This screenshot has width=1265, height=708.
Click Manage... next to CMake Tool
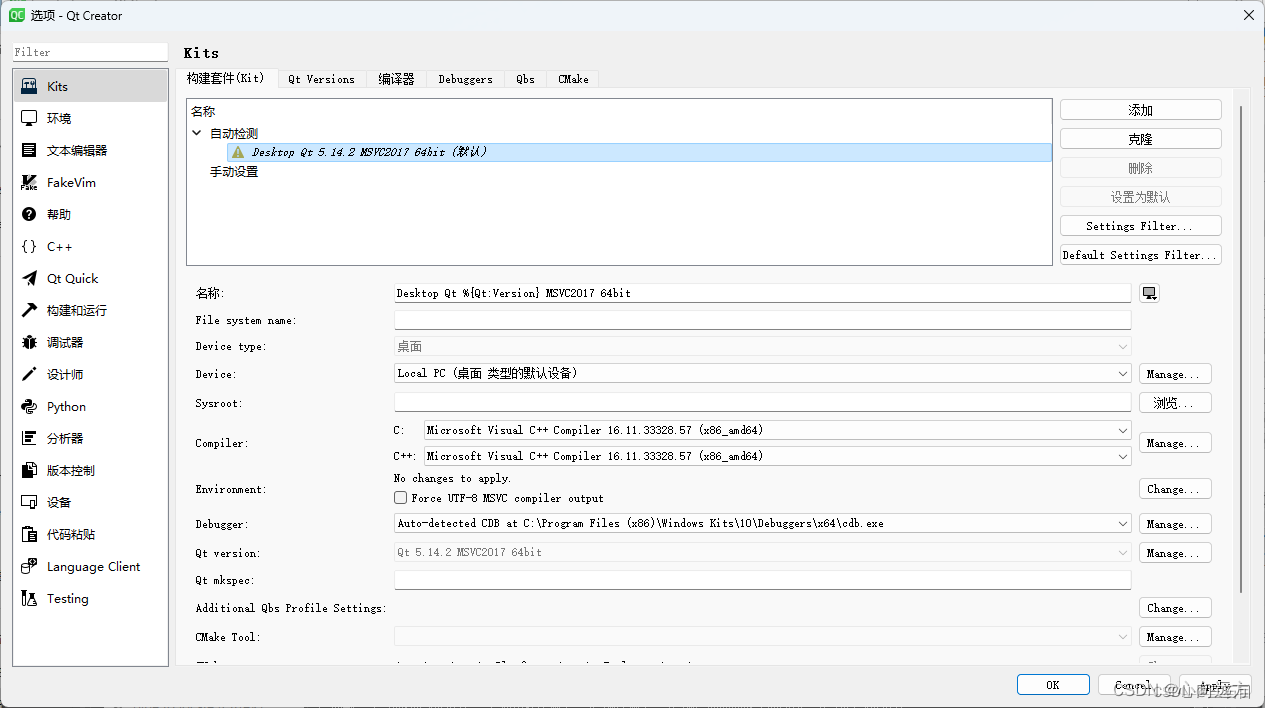(x=1175, y=637)
